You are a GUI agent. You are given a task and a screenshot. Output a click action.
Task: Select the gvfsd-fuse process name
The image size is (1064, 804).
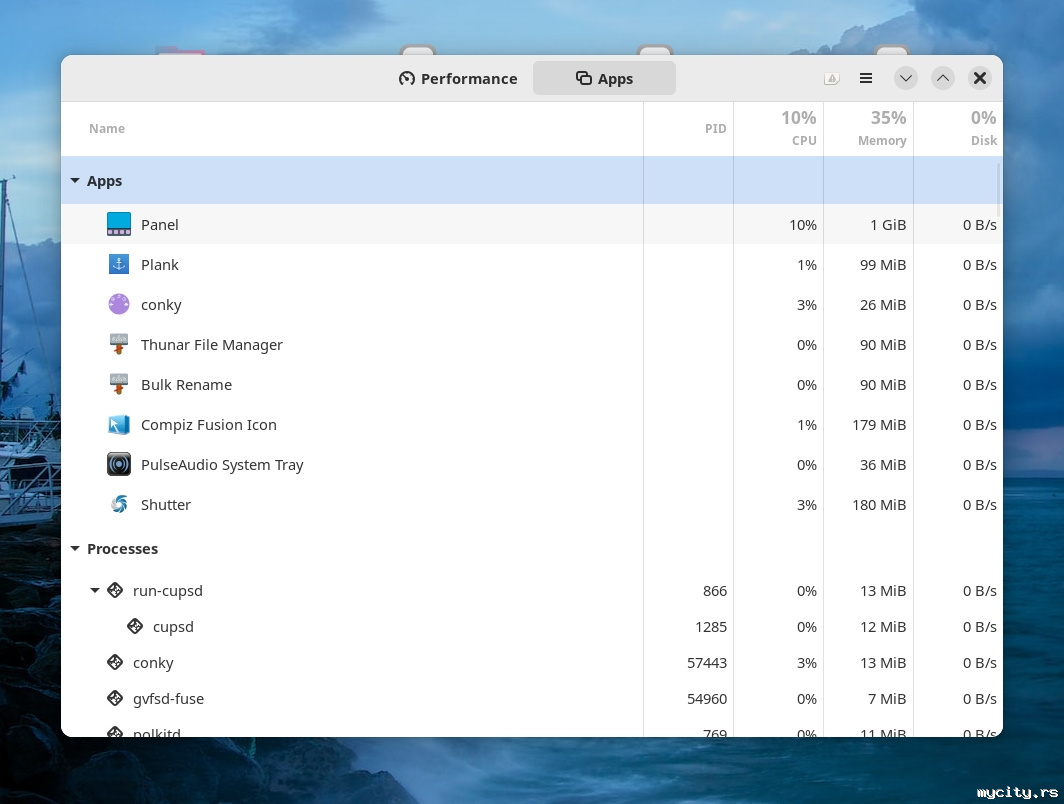(x=168, y=700)
